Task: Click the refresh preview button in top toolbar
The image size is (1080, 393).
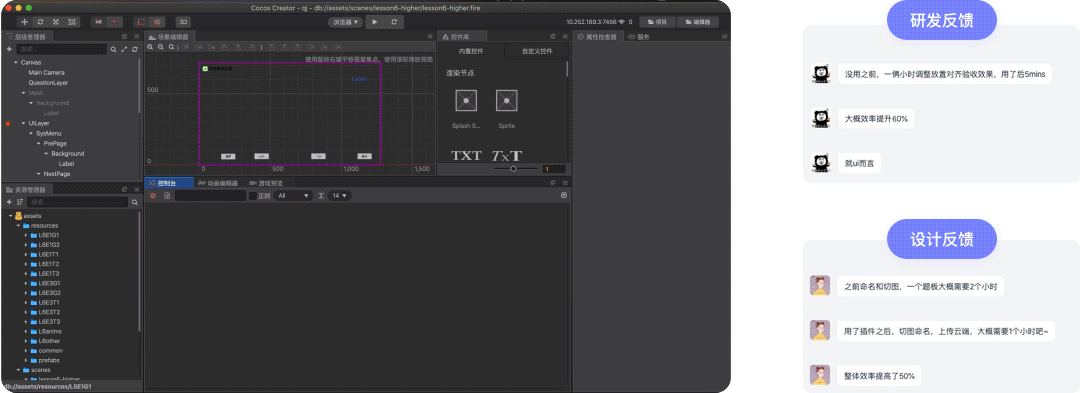Action: click(x=394, y=22)
